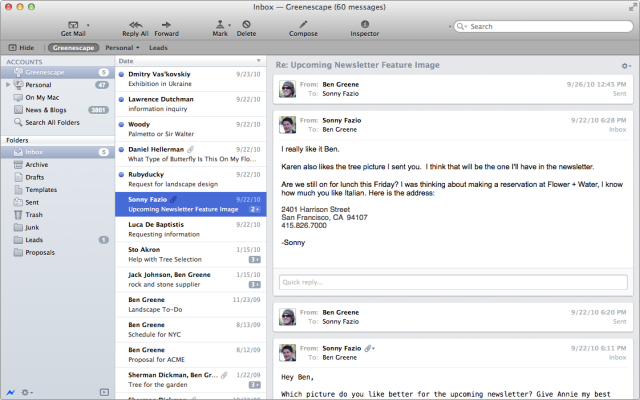Open the Inspector info icon
This screenshot has height=400, width=640.
tap(364, 24)
